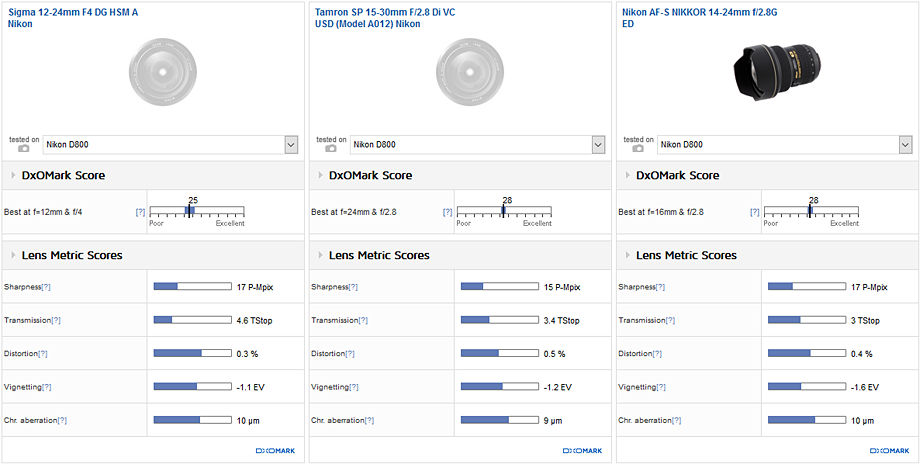Open camera dropdown under Sigma lens
This screenshot has height=464, width=920.
tap(291, 145)
